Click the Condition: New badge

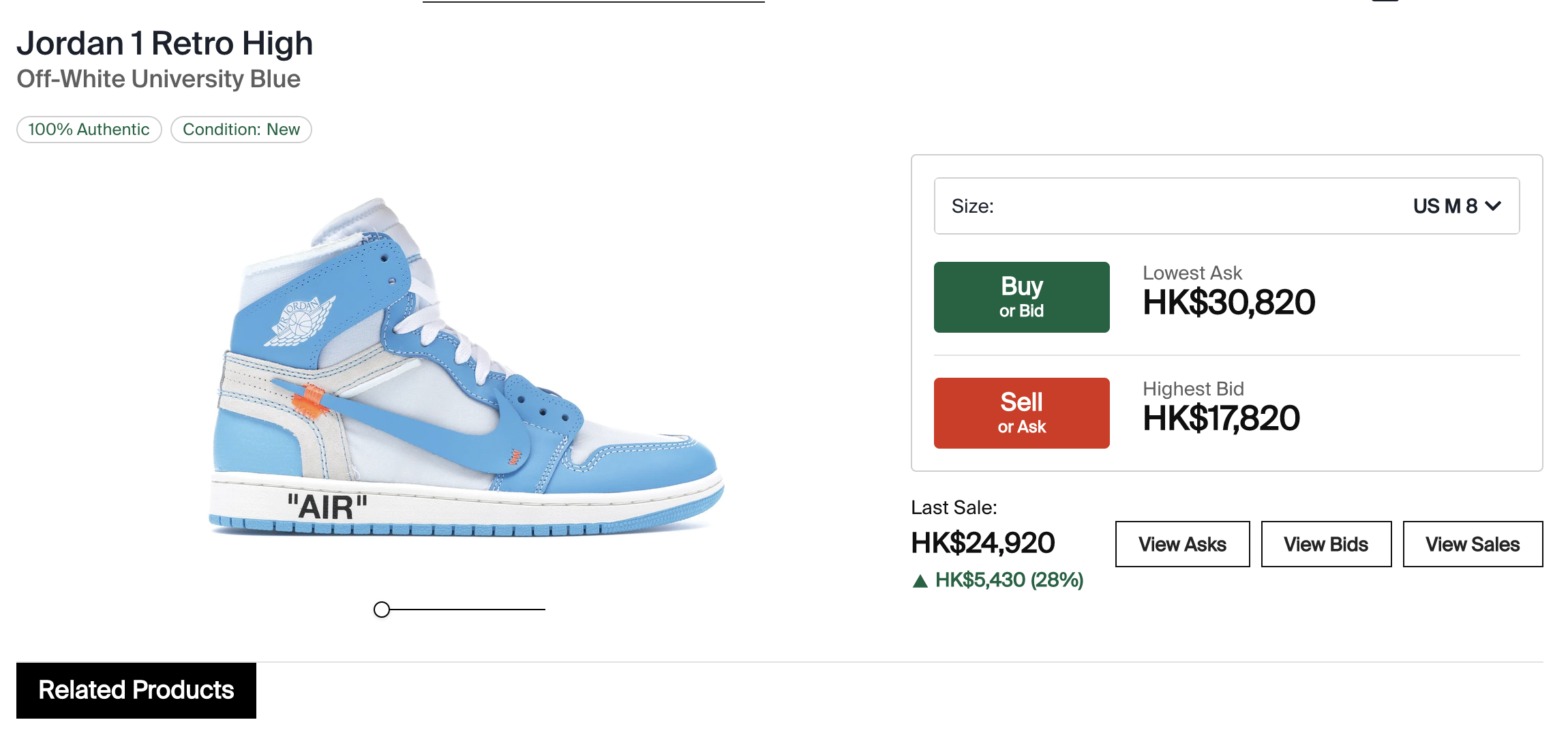pos(241,130)
